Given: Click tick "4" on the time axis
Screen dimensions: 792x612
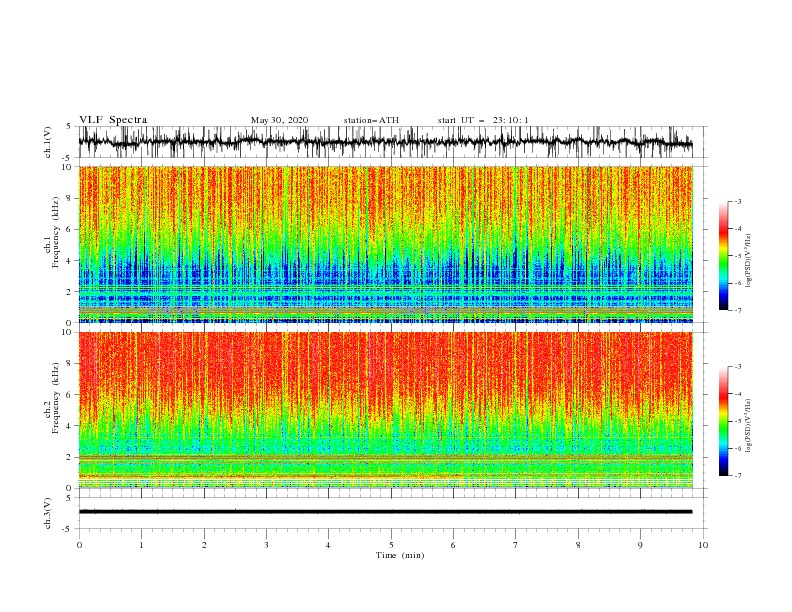Looking at the screenshot, I should (328, 545).
